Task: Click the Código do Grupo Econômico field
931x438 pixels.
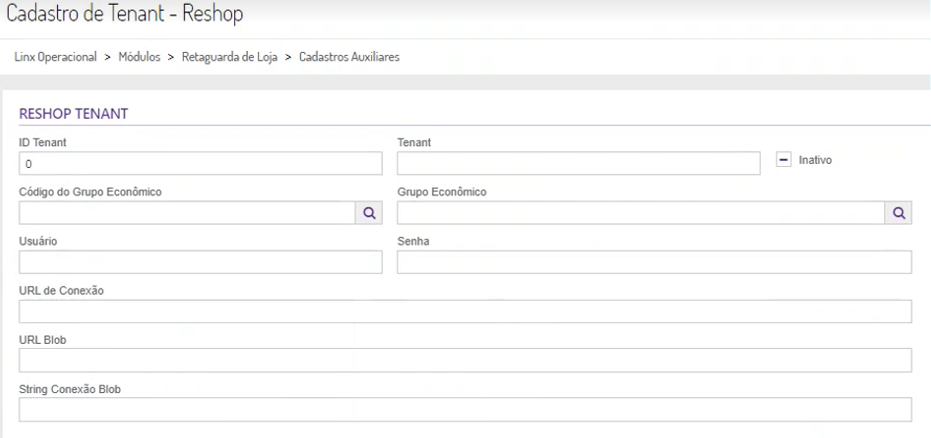Action: (186, 212)
